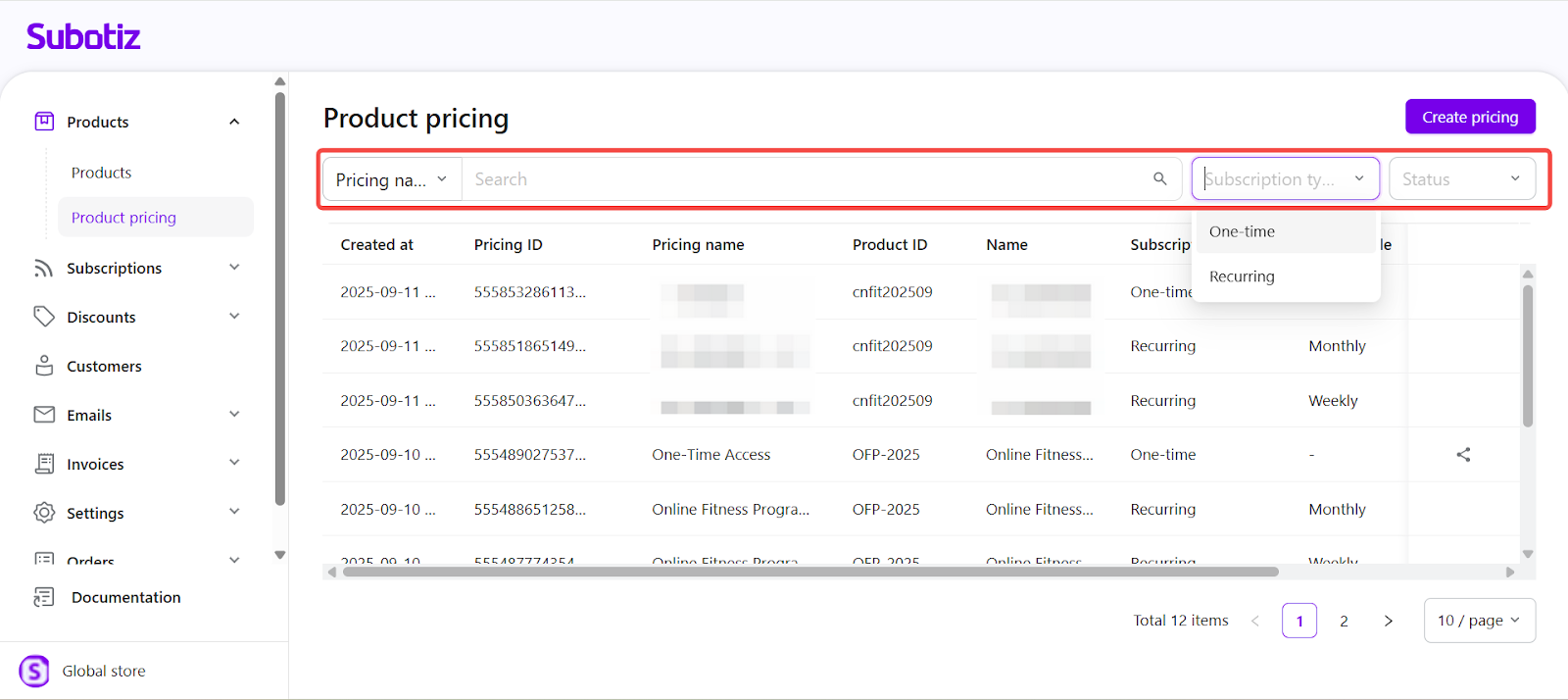Screen dimensions: 1568x700
Task: Expand the Subscriptions sidebar section
Action: [234, 268]
